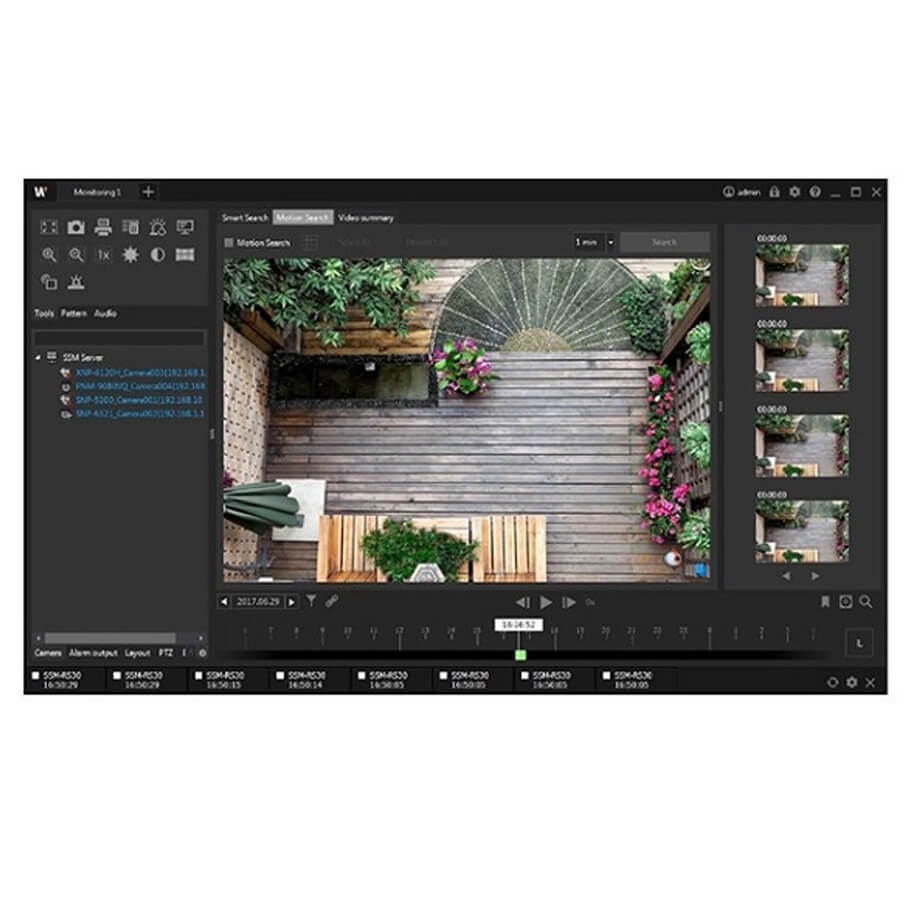Enable the Motion Search checkbox
Image resolution: width=910 pixels, height=910 pixels.
point(229,242)
